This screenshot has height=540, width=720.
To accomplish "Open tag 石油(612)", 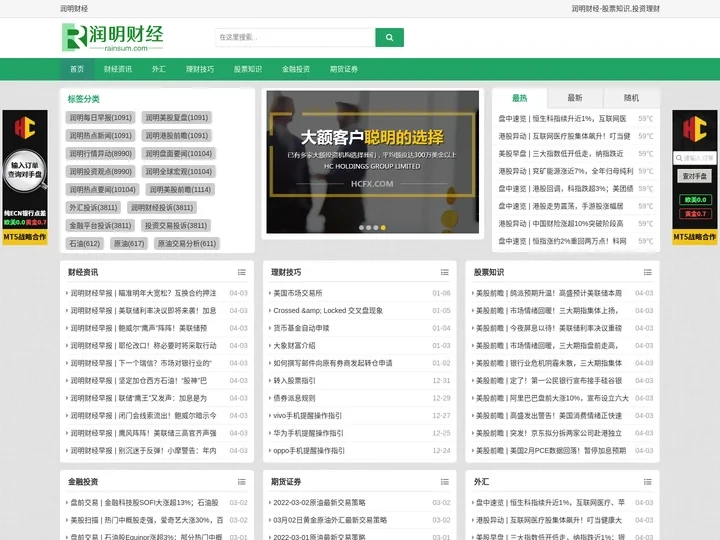I will coord(84,243).
